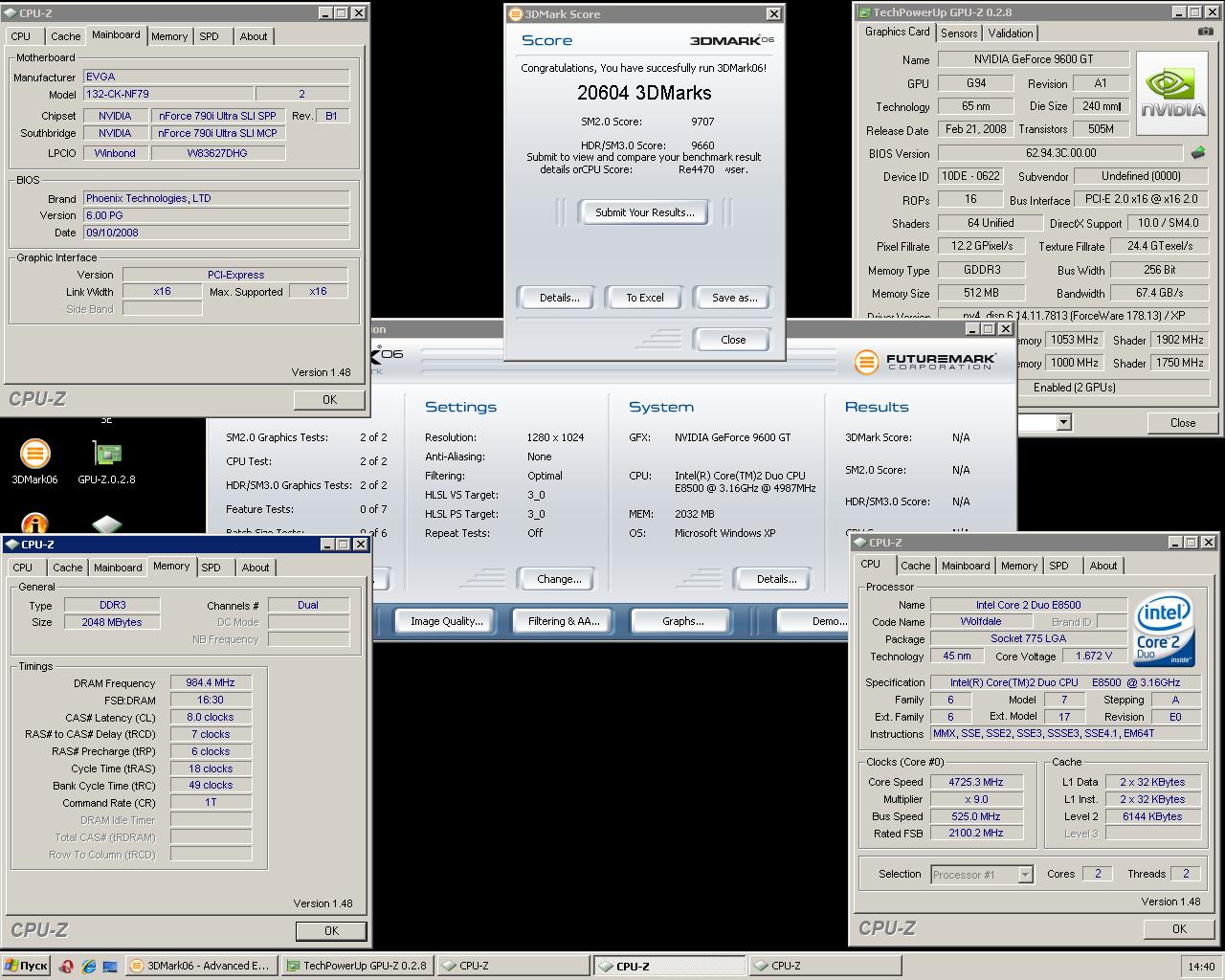Export score with To Excel button
1225x980 pixels.
click(x=645, y=298)
